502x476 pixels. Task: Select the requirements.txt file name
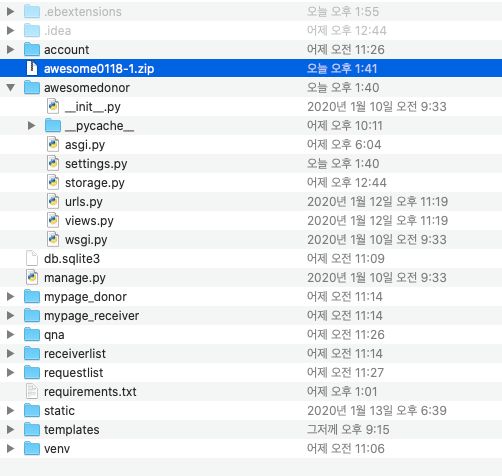point(90,392)
